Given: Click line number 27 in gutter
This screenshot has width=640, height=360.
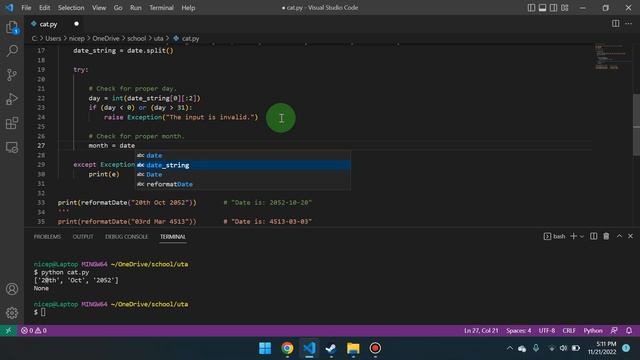Looking at the screenshot, I should [41, 146].
